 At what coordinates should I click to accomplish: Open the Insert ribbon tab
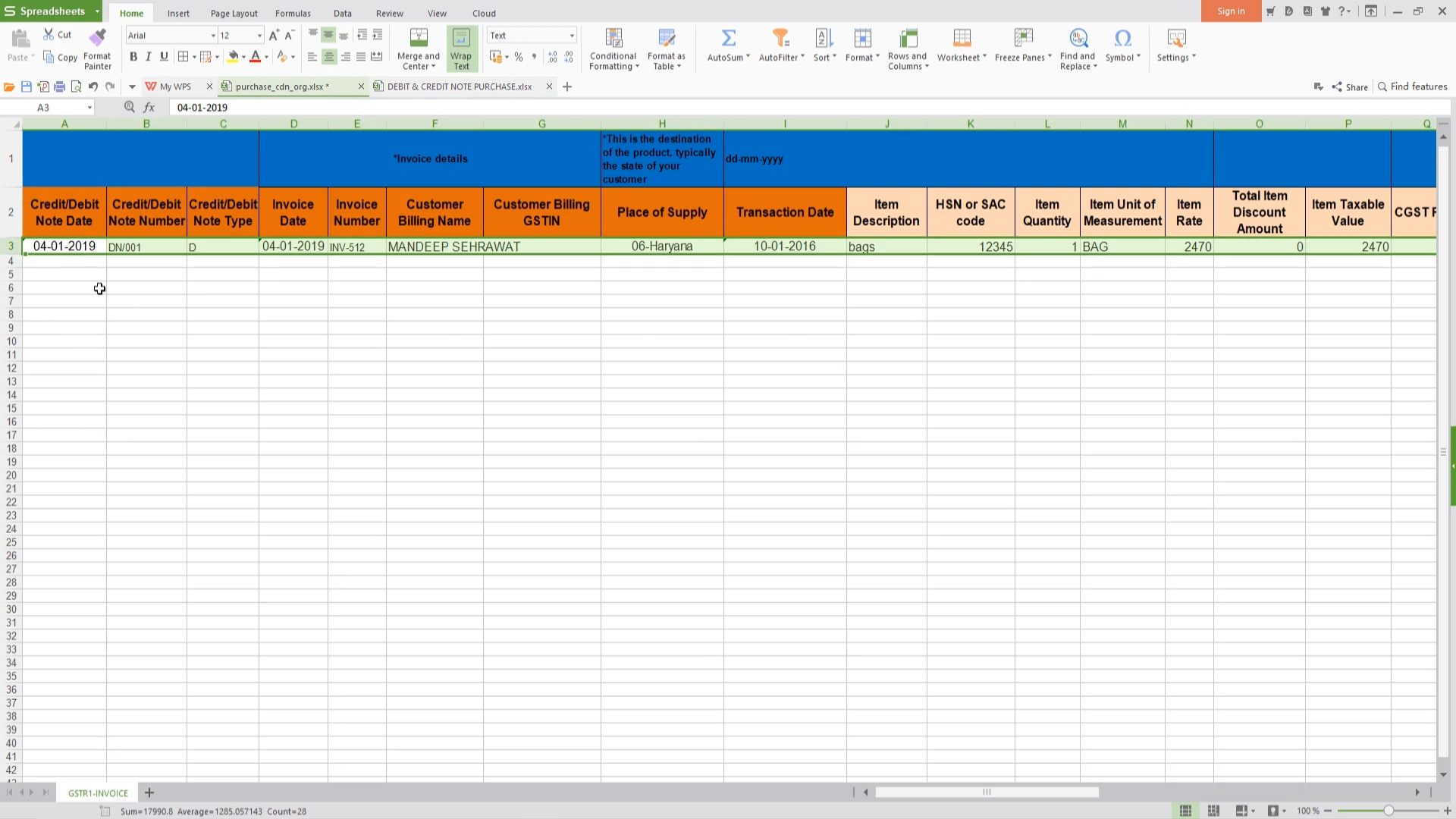pyautogui.click(x=178, y=13)
